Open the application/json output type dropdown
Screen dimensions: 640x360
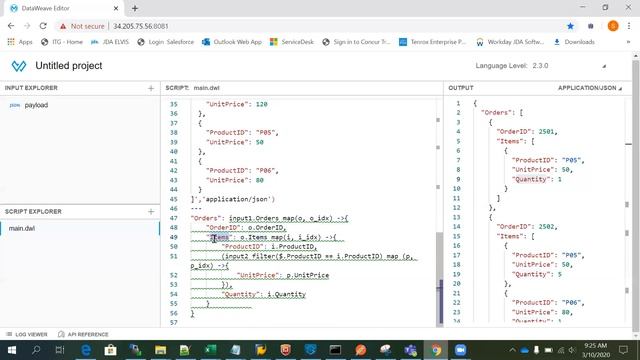[590, 88]
